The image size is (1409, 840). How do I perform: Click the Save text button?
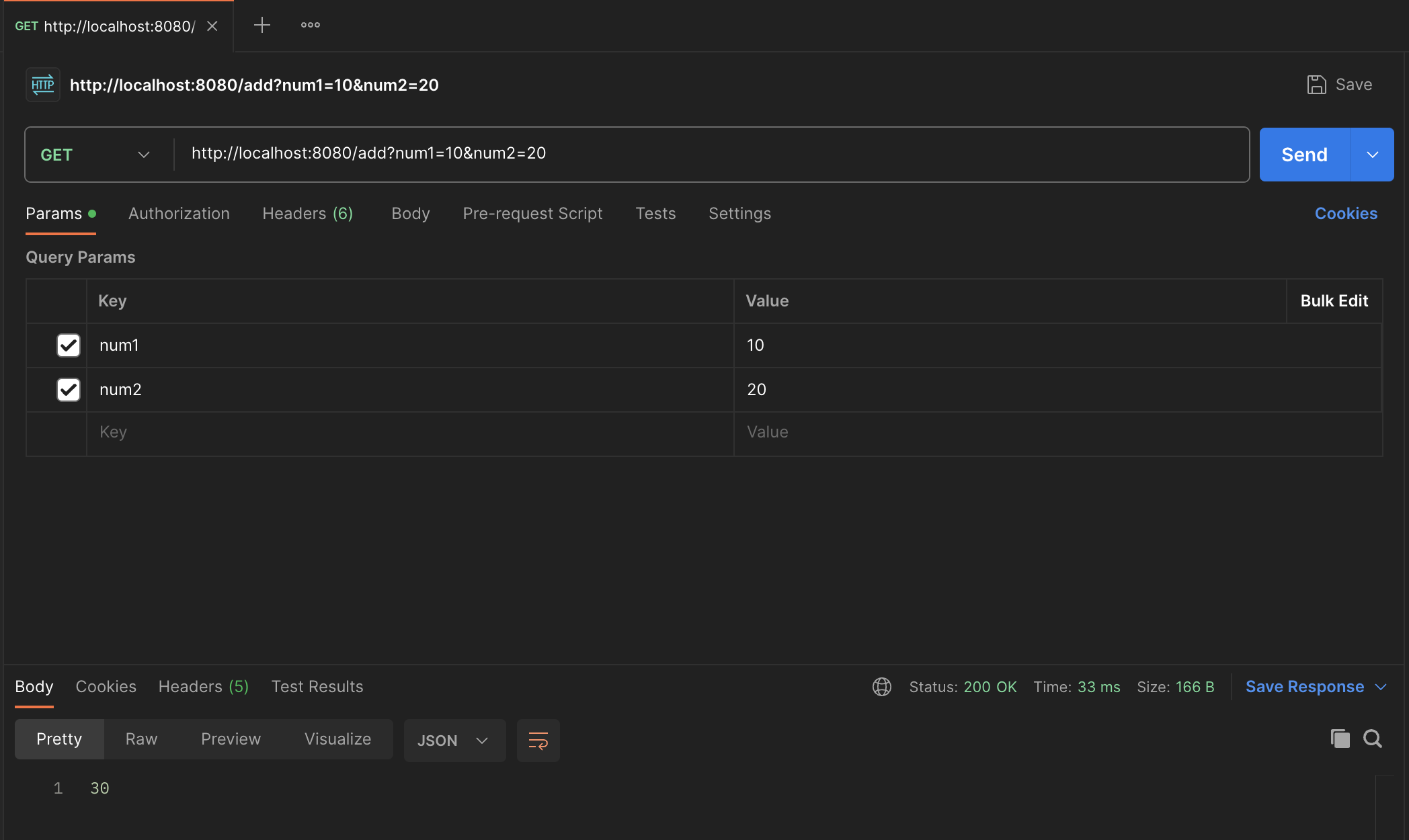(1354, 85)
